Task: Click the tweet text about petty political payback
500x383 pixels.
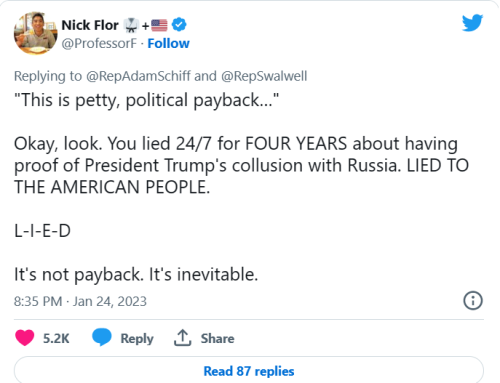Action: click(x=146, y=100)
